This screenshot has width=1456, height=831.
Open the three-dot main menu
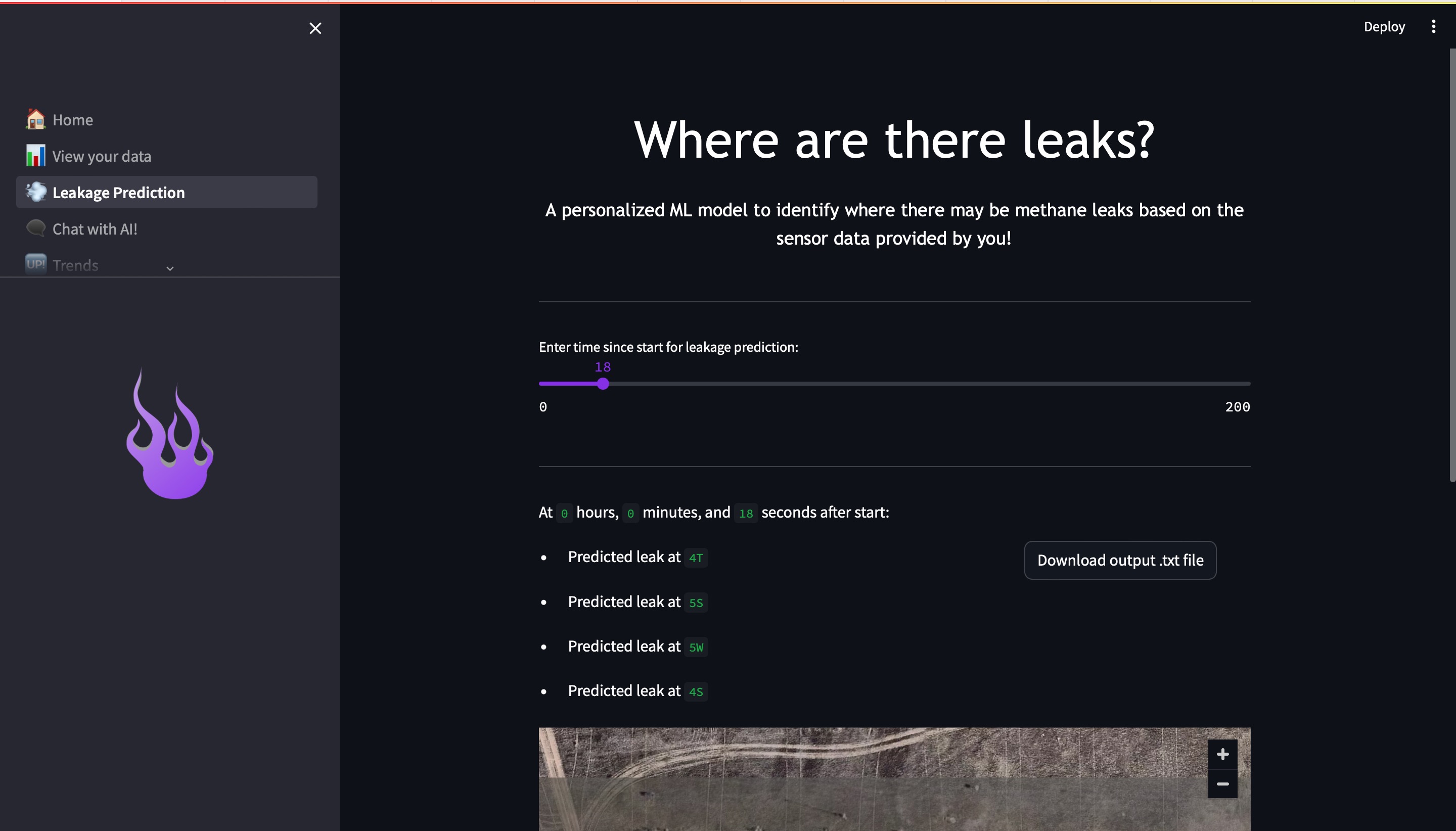(x=1433, y=26)
